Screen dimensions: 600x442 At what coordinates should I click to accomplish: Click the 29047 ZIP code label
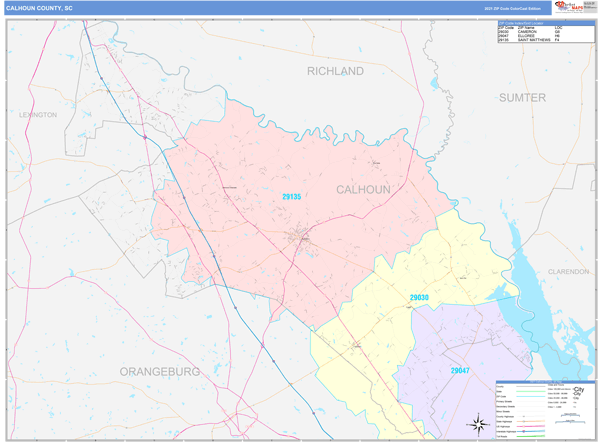[460, 370]
